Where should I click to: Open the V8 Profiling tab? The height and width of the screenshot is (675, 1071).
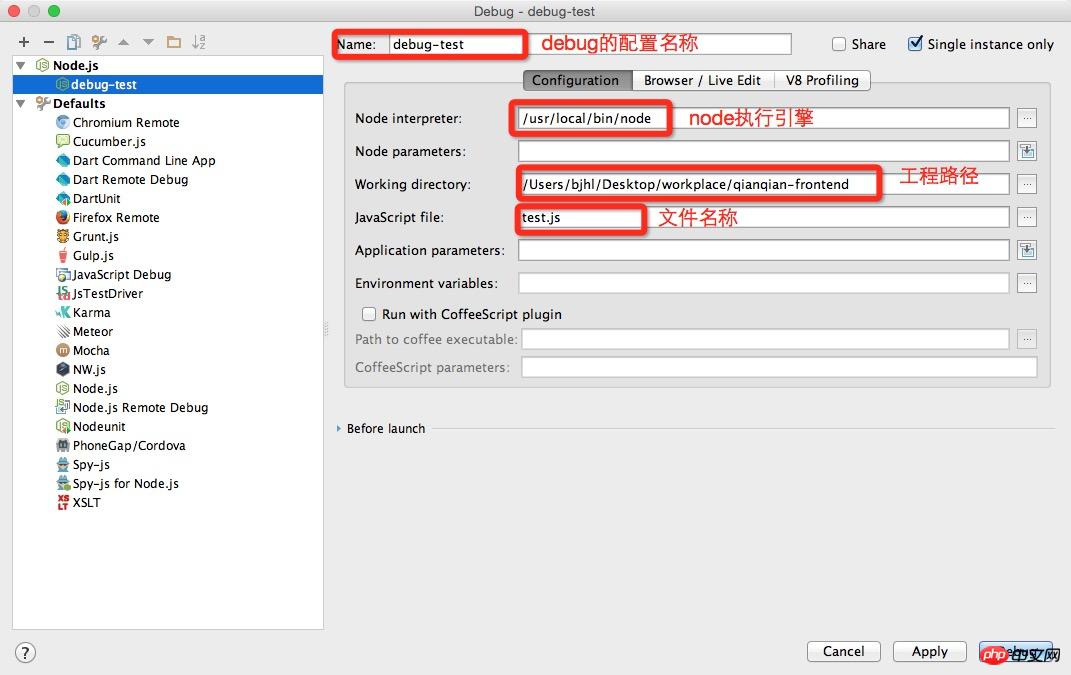coord(822,81)
